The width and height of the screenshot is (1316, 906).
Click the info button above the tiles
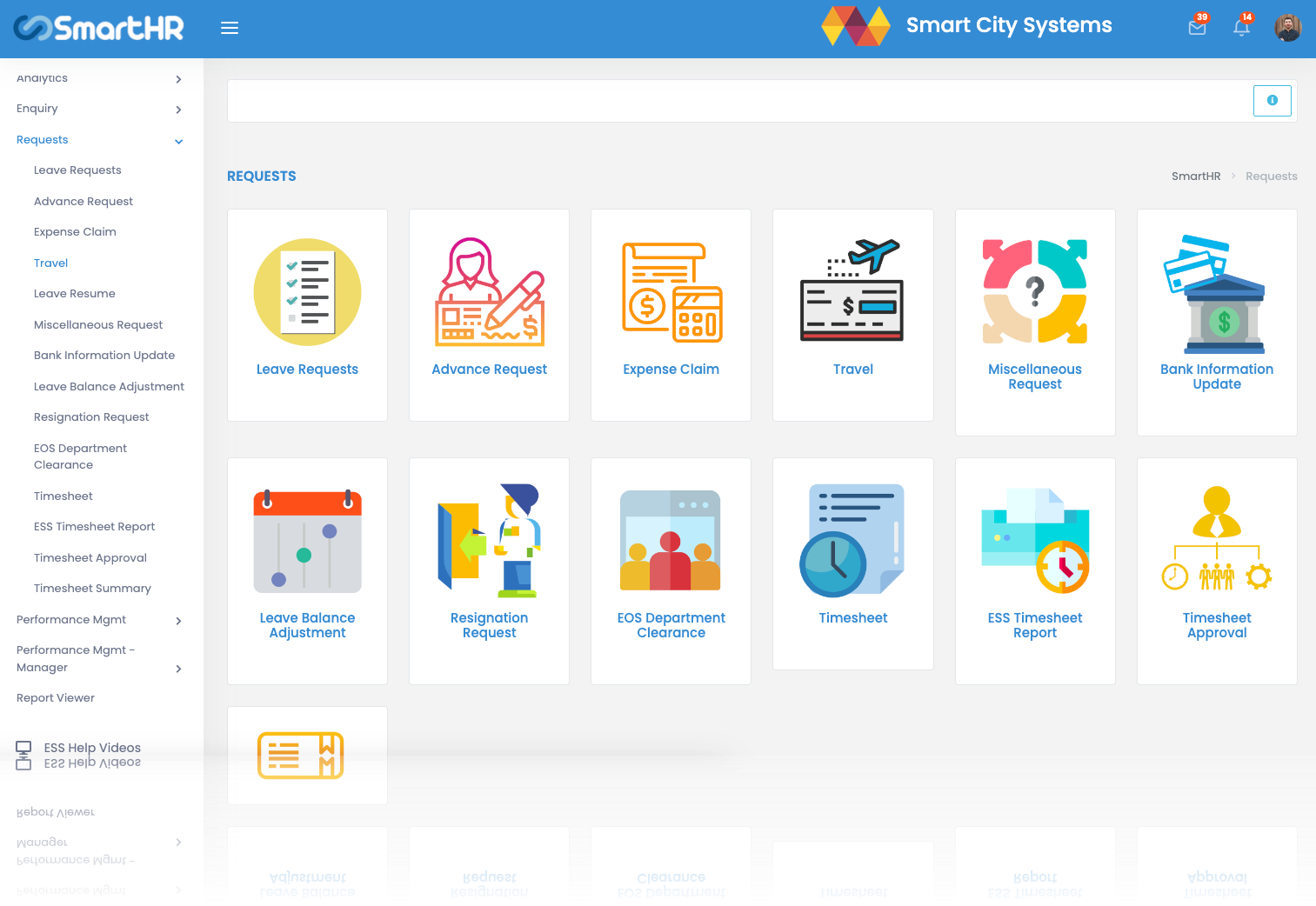(1272, 100)
